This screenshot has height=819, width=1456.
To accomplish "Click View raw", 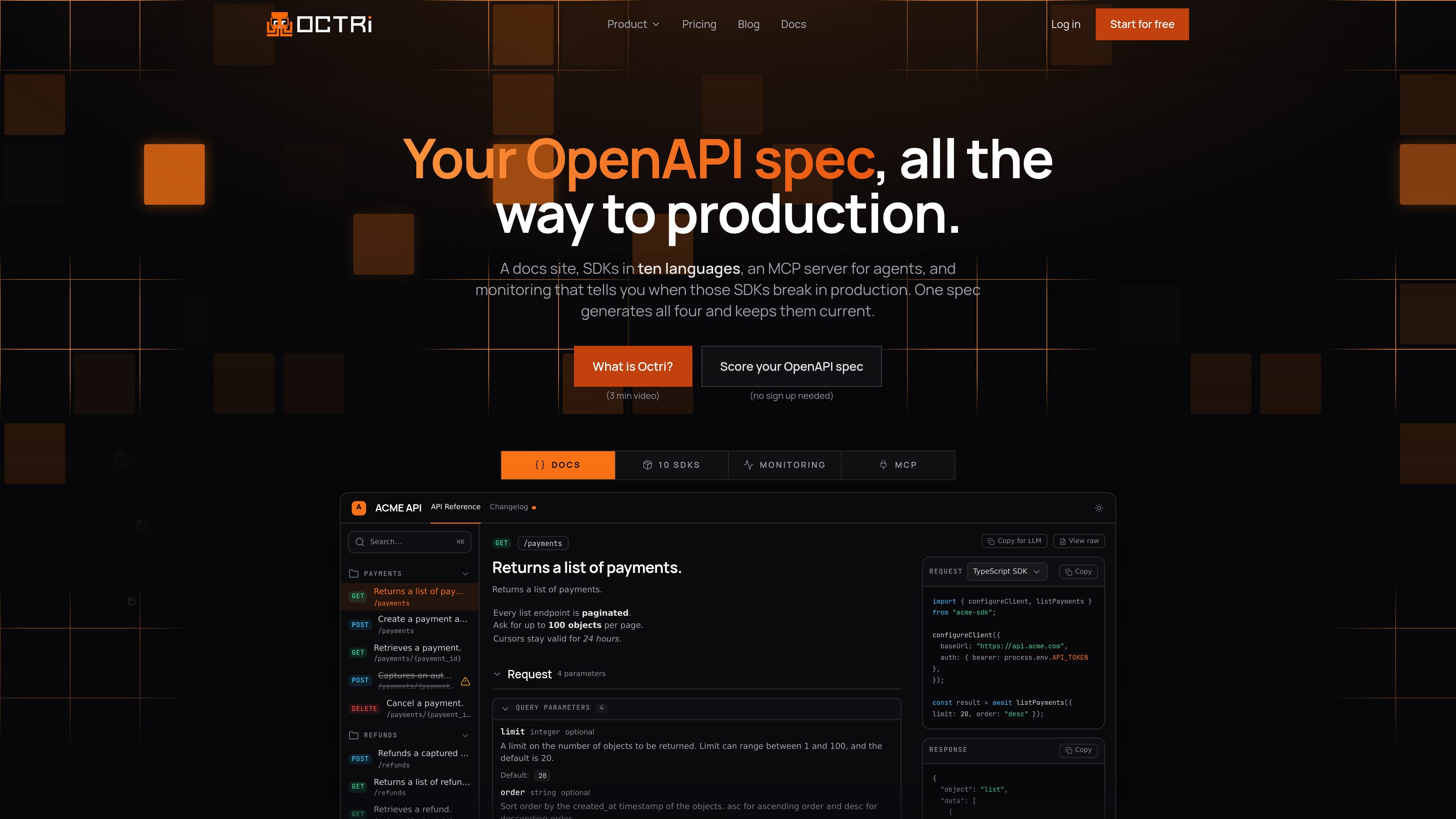I will tap(1079, 541).
